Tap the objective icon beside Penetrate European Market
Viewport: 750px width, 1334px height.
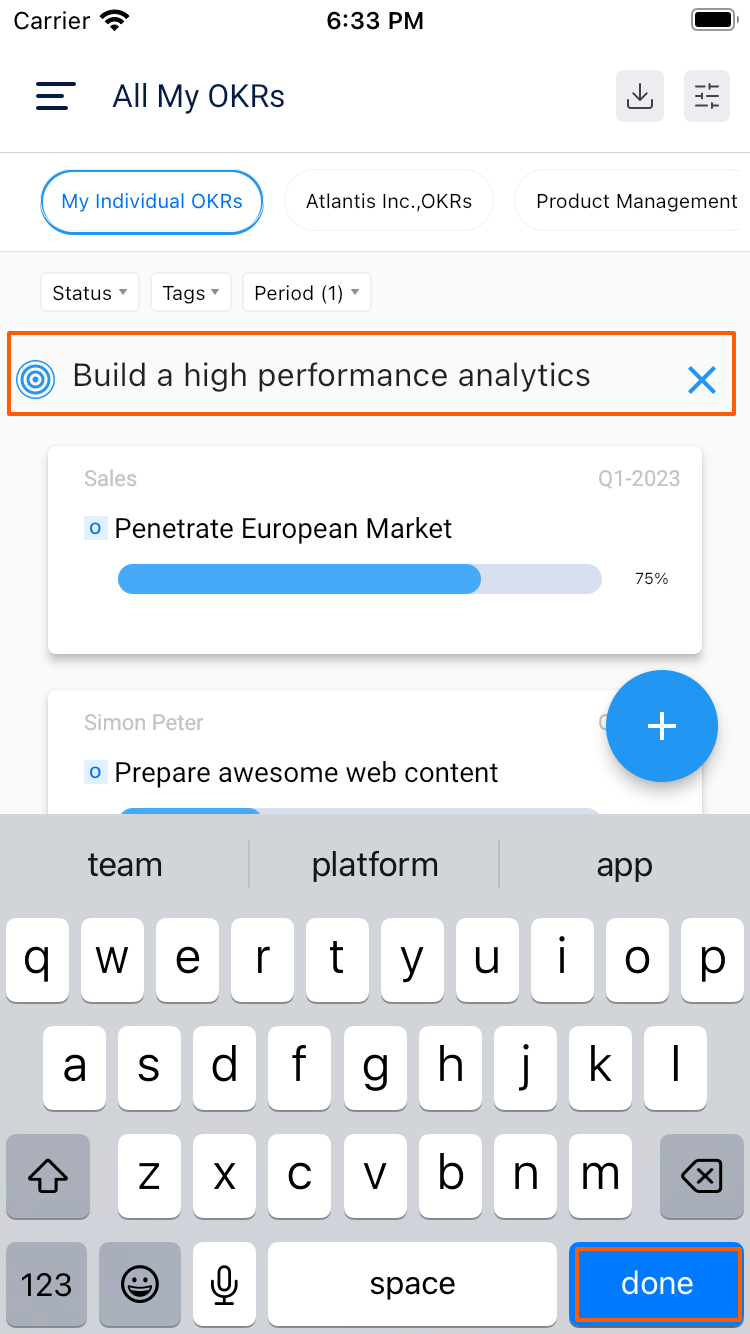click(x=95, y=527)
